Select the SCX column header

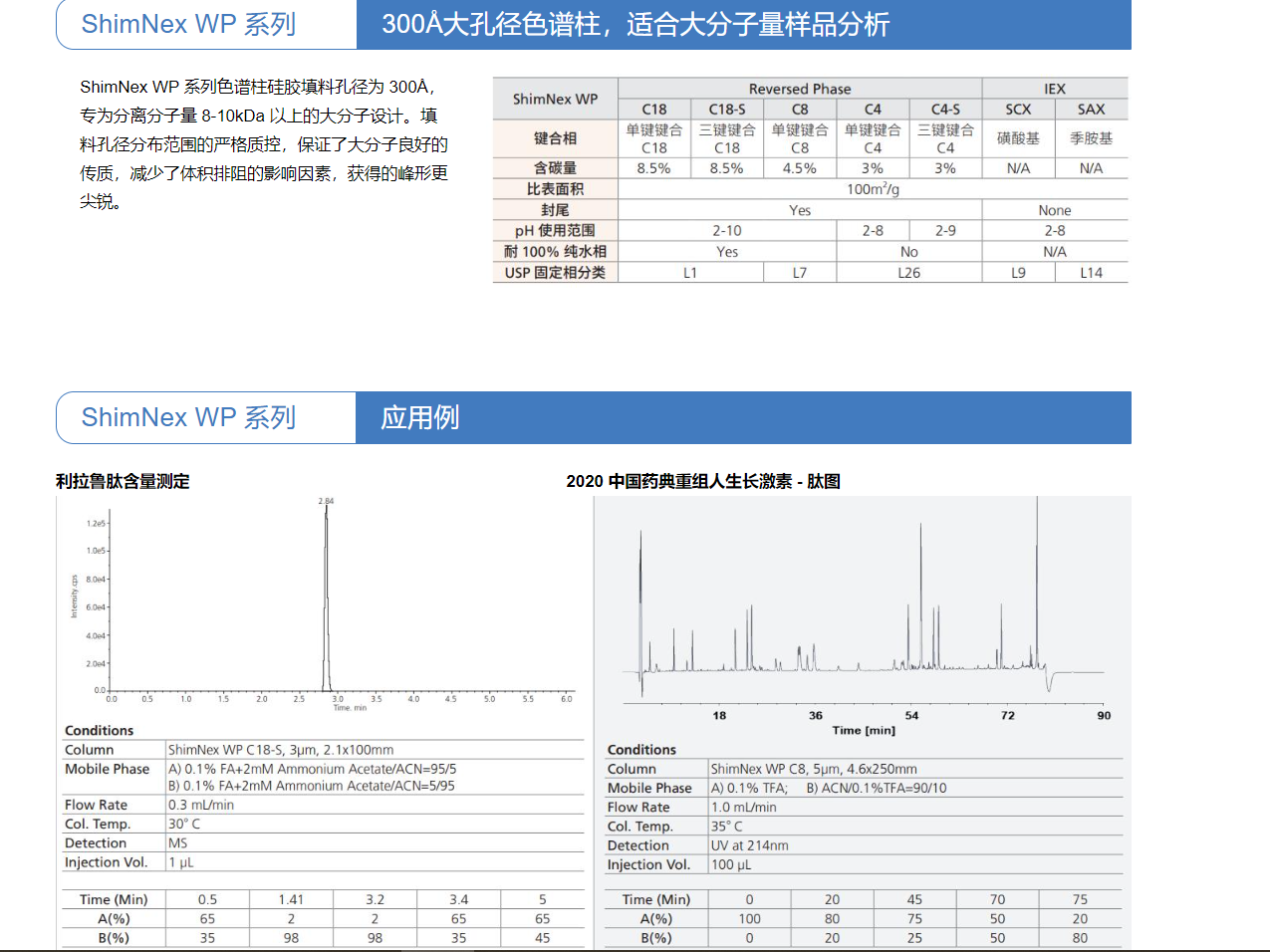click(1018, 110)
